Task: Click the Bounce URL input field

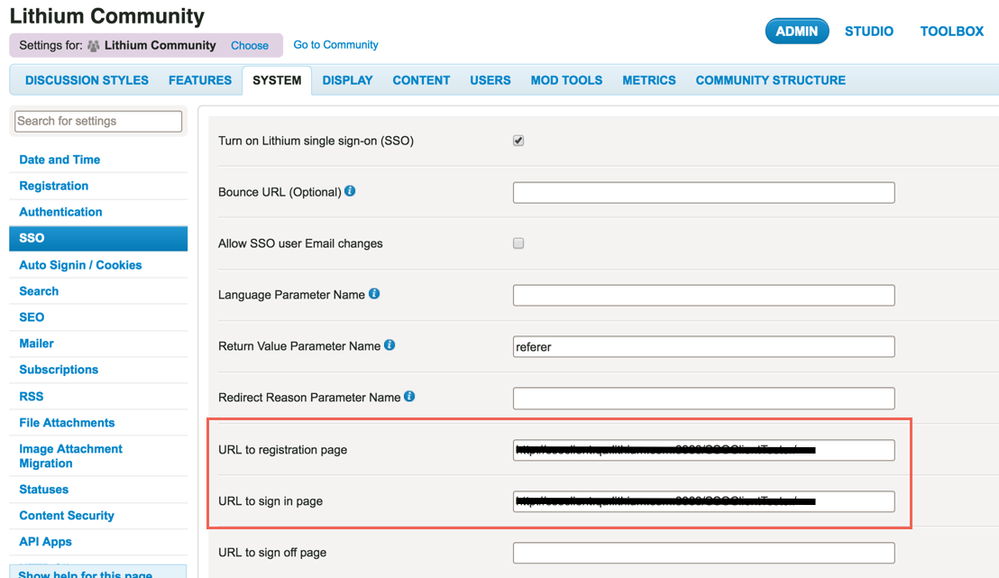Action: click(x=703, y=192)
